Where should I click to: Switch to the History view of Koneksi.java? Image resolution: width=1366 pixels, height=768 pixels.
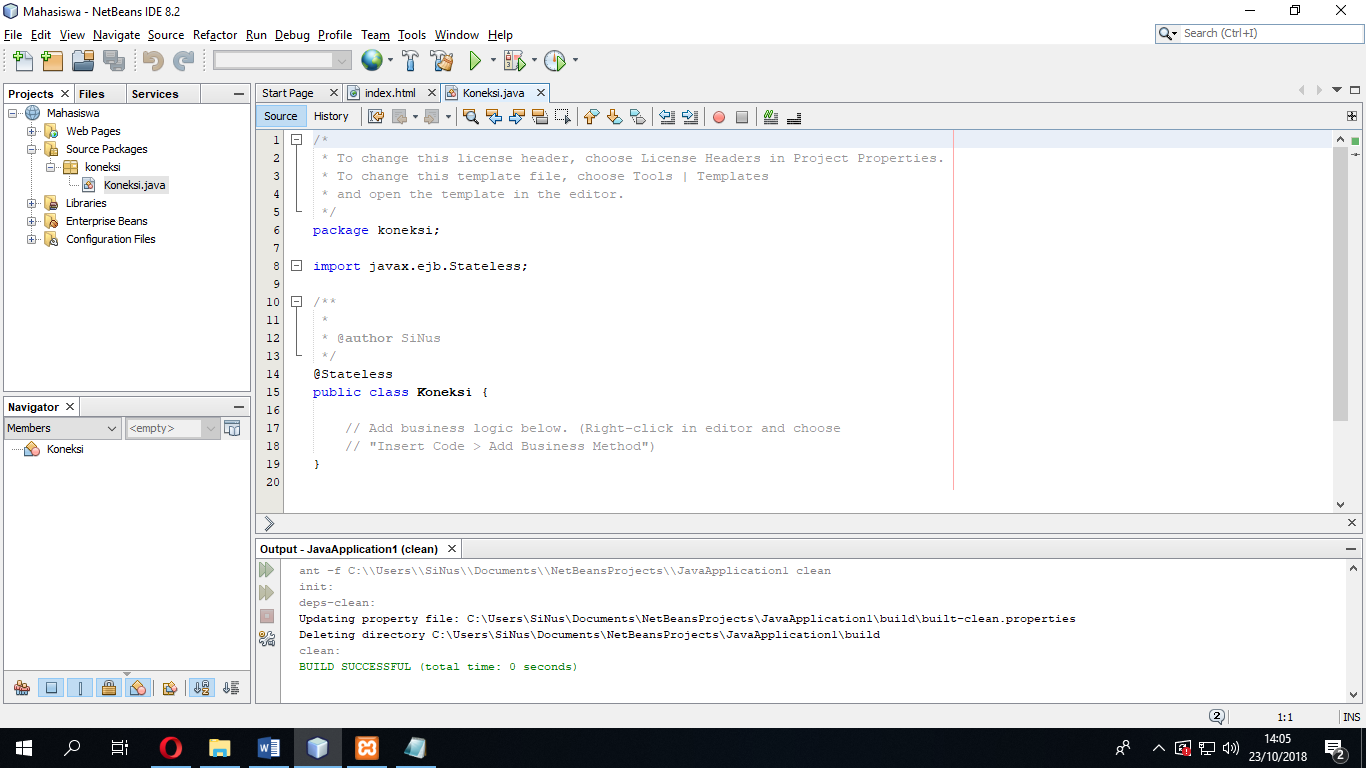point(332,116)
